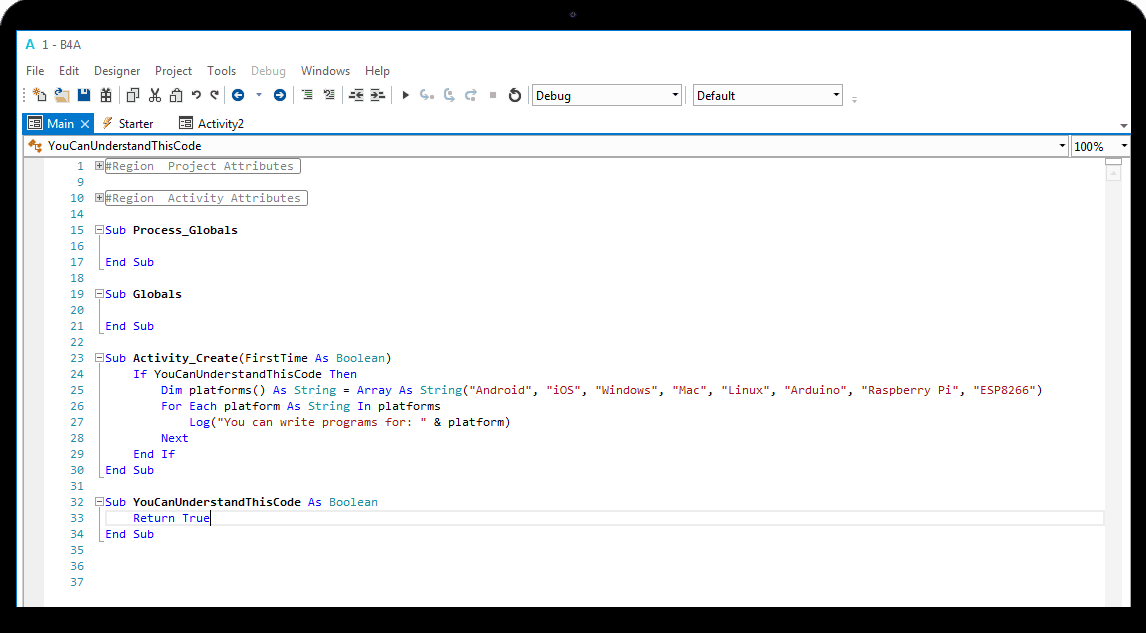Navigate backward with the blue left arrow
This screenshot has height=633, width=1146.
tap(238, 95)
